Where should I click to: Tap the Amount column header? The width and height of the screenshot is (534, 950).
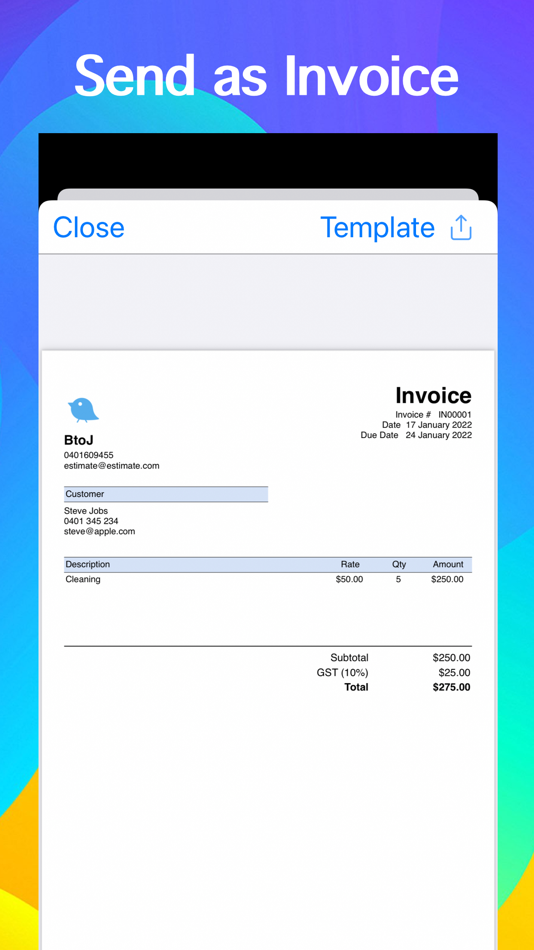tap(448, 565)
